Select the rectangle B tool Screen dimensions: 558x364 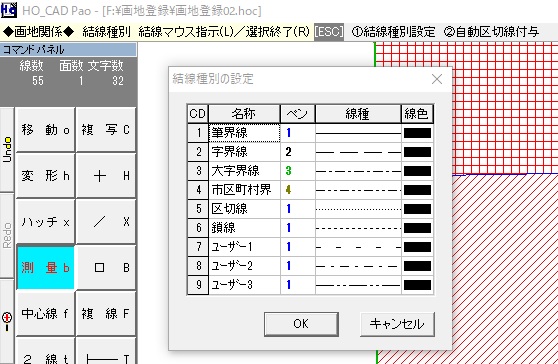click(x=106, y=268)
